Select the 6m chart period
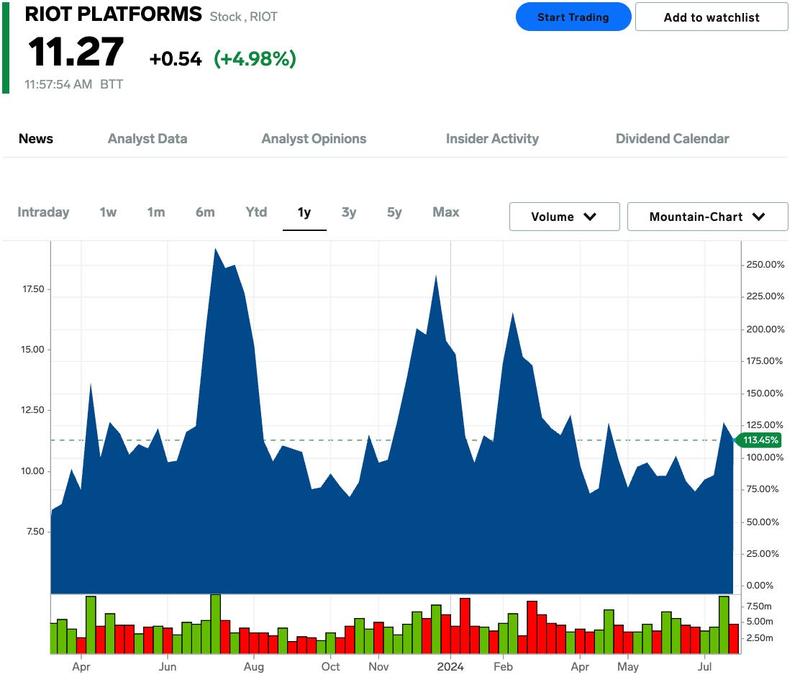Viewport: 800px width, 685px height. pyautogui.click(x=205, y=212)
